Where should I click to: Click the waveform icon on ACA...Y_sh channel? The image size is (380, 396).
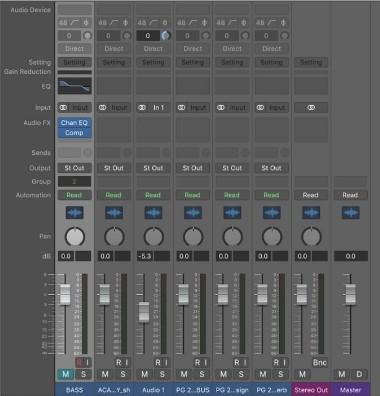click(x=114, y=213)
